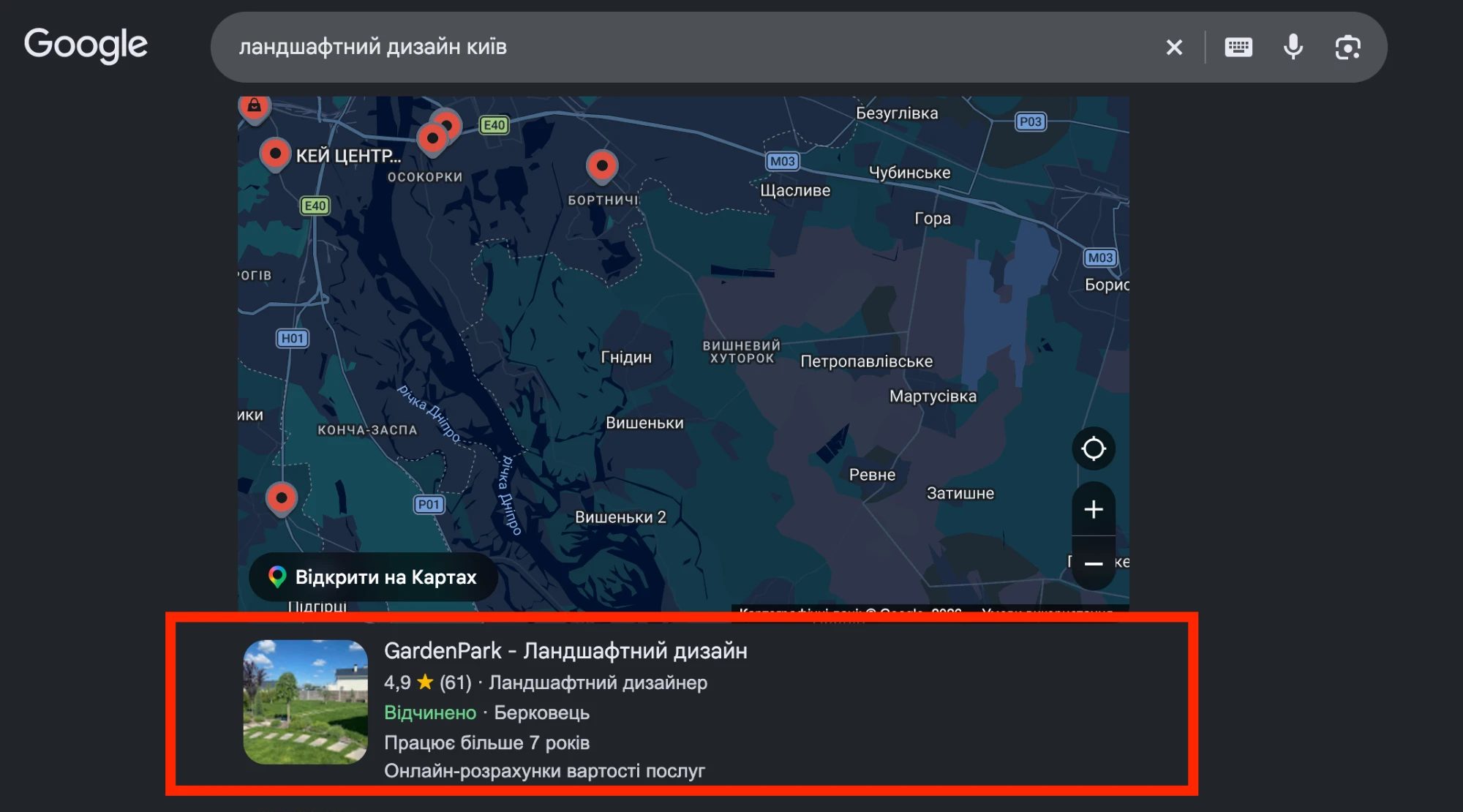Click the Затишне map label
The width and height of the screenshot is (1463, 812).
pos(960,494)
